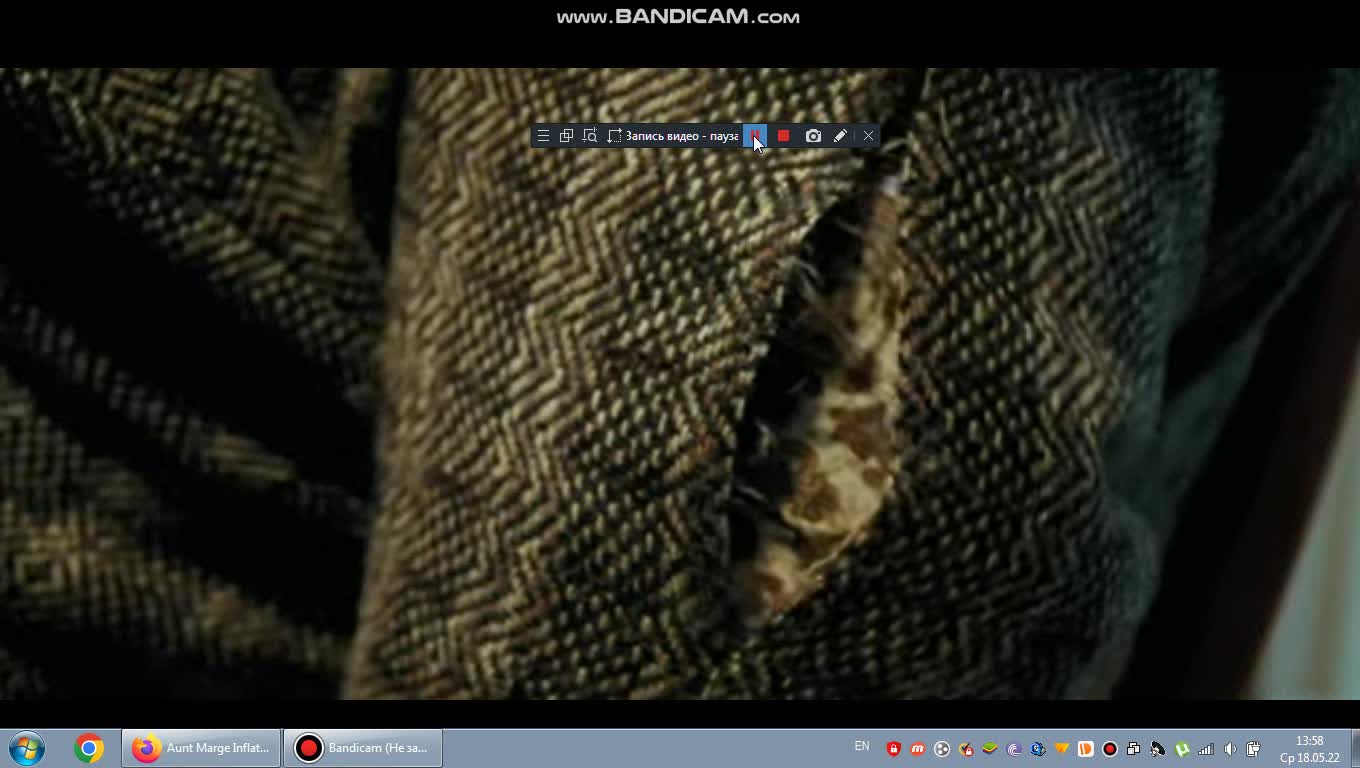Open the Bandicam toolbar hamburger menu

click(543, 136)
